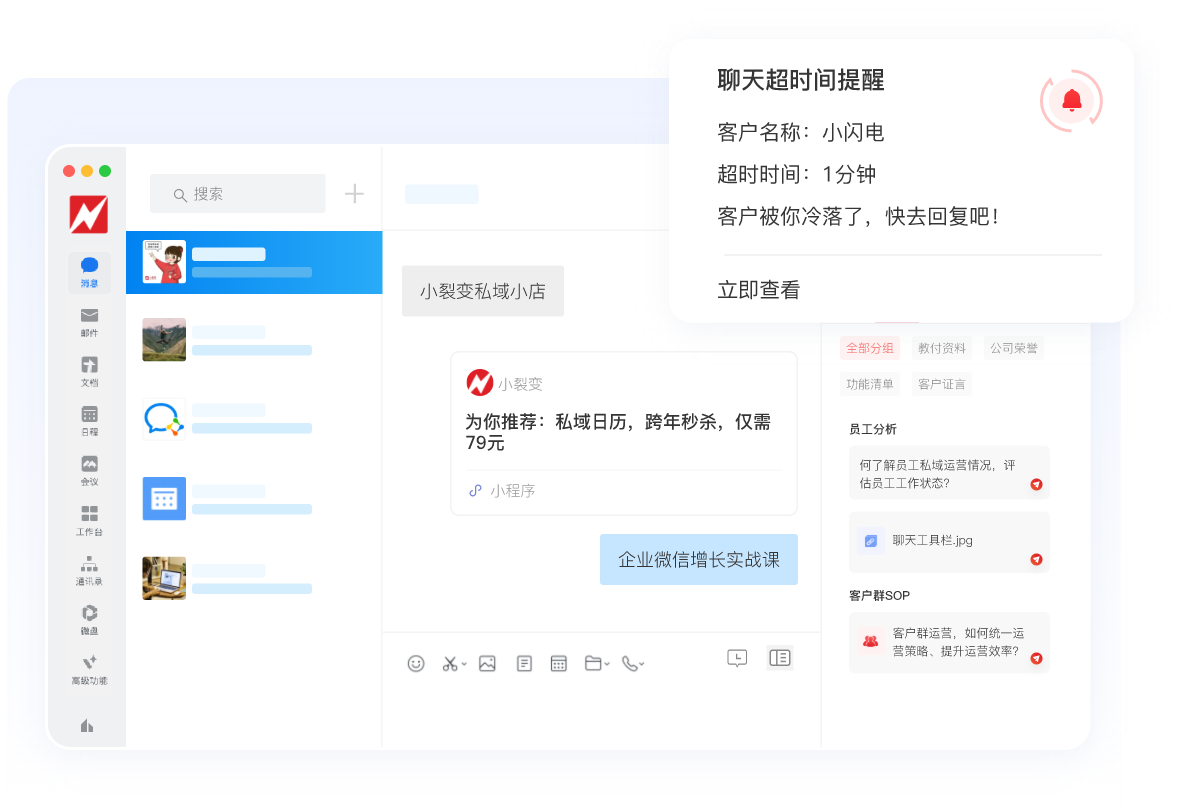Click the bottom bar-chart icon in sidebar

click(x=87, y=725)
